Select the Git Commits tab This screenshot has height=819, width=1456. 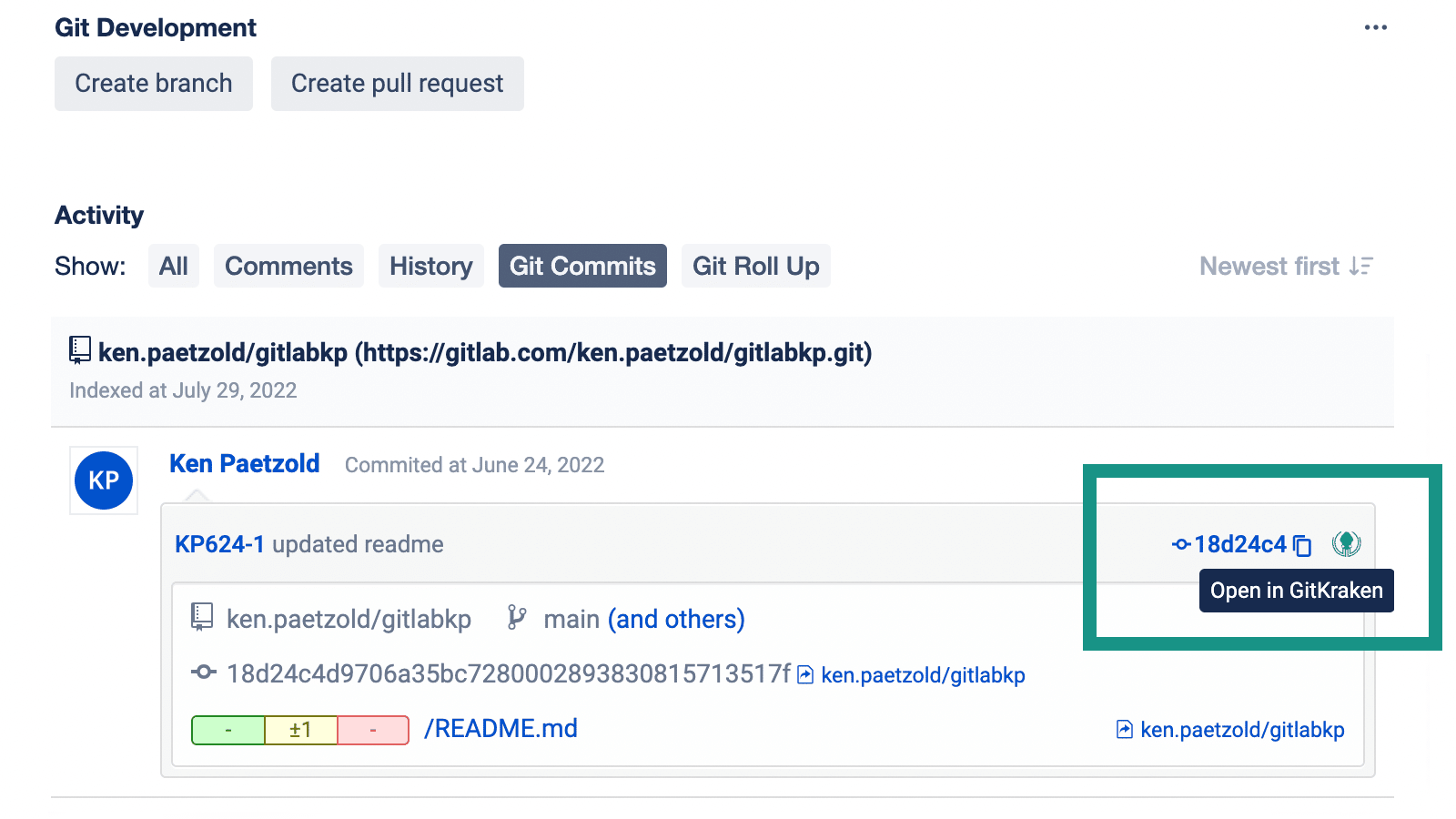[x=582, y=266]
